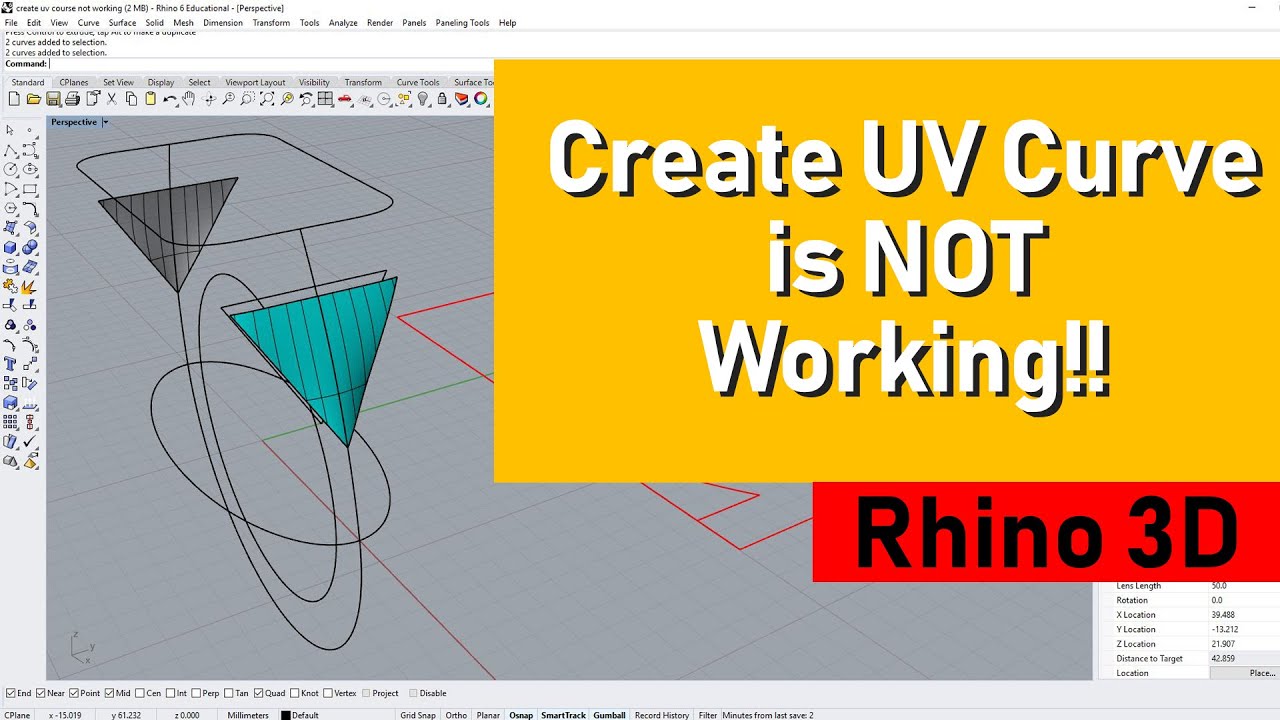Open the Curve menu
This screenshot has width=1280, height=720.
click(x=88, y=23)
